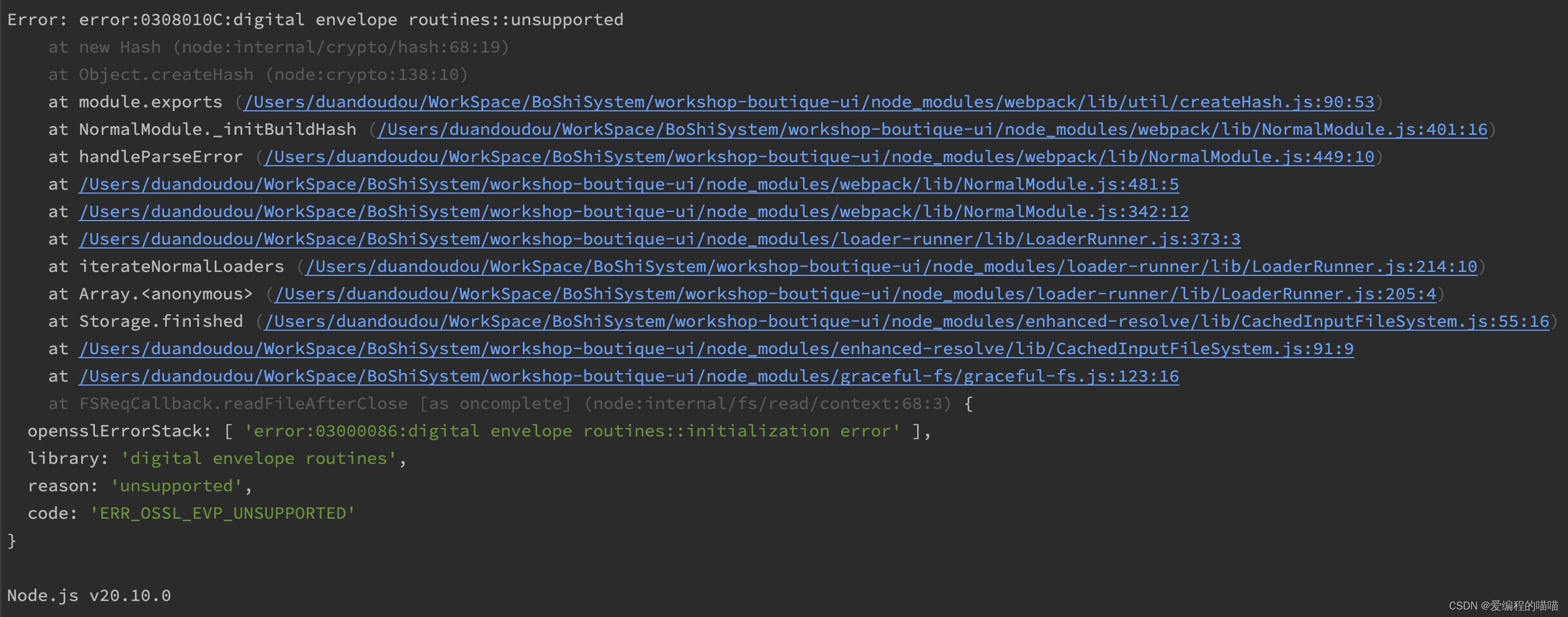This screenshot has height=617, width=1568.
Task: Open LoaderRunner.js:205:4 Array anonymous link
Action: (x=855, y=294)
